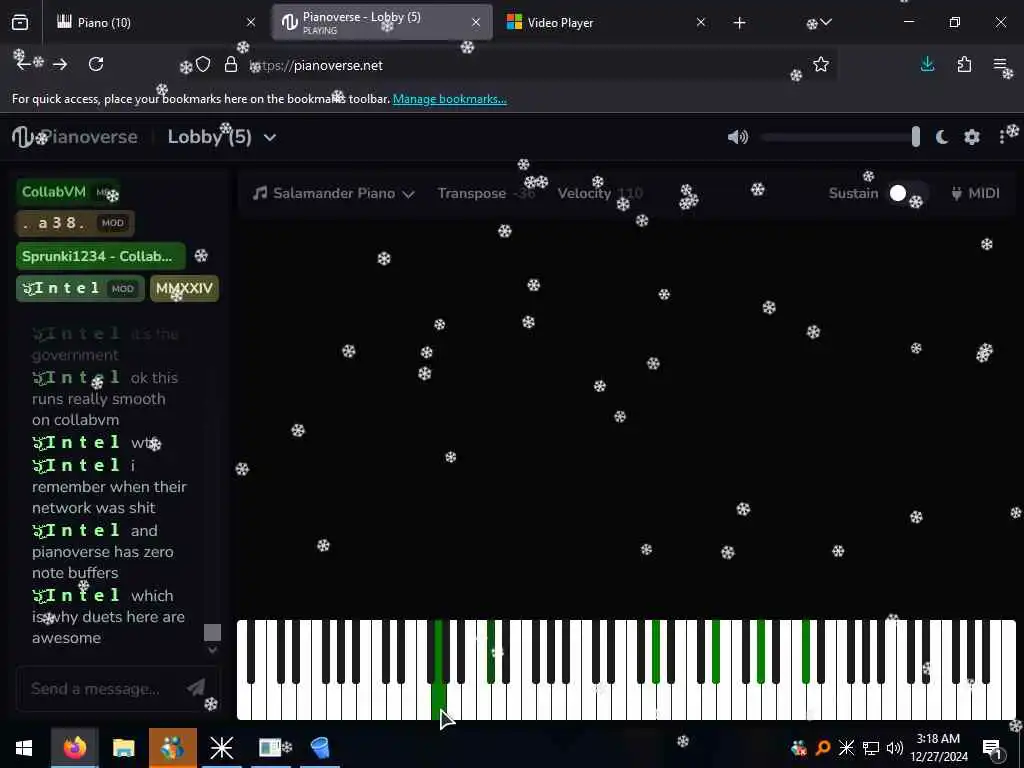Switch to the Video Player tab
This screenshot has width=1024, height=768.
(x=606, y=23)
